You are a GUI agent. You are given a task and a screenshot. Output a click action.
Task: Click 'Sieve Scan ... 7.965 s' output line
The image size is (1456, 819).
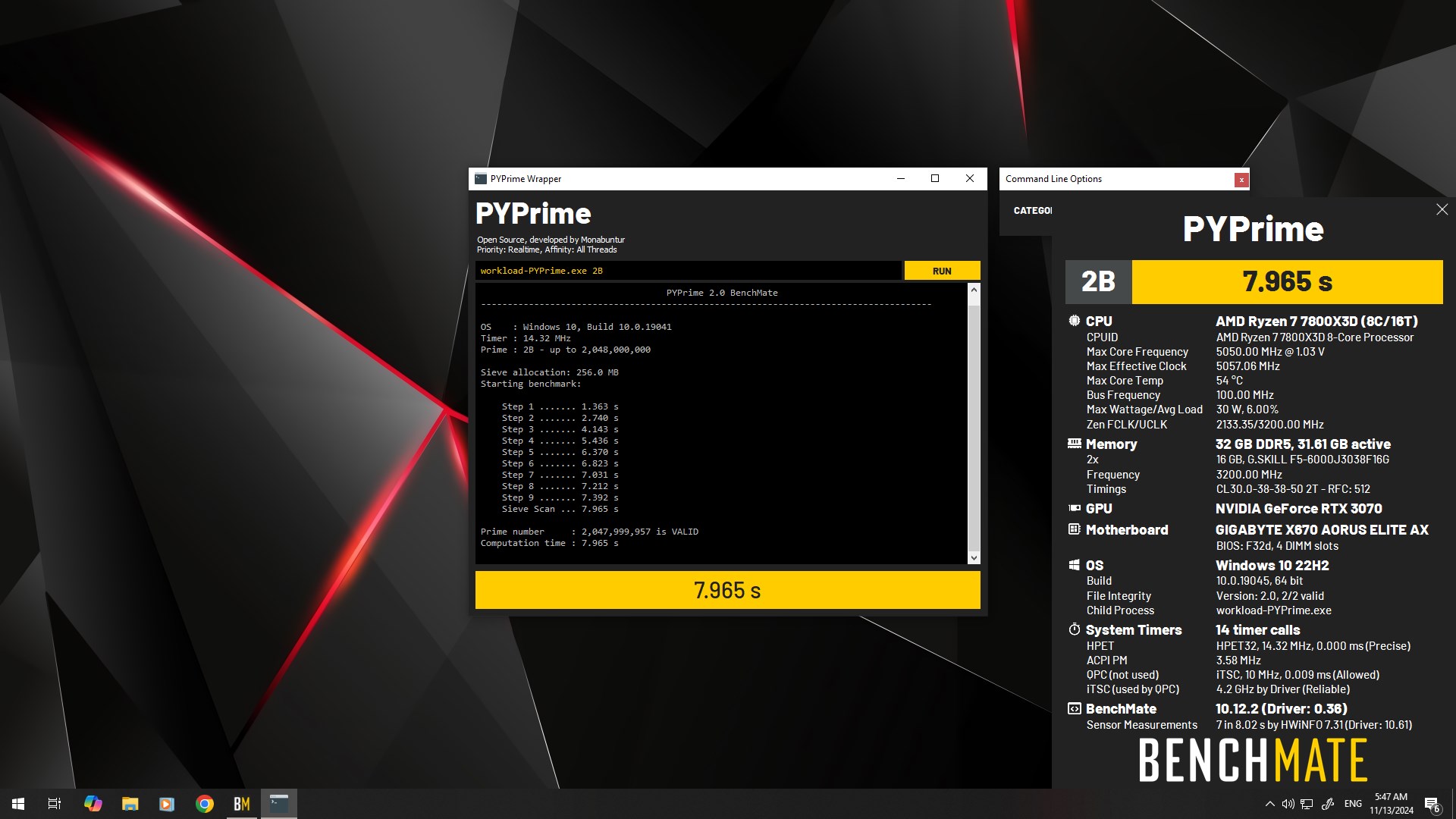click(x=560, y=509)
